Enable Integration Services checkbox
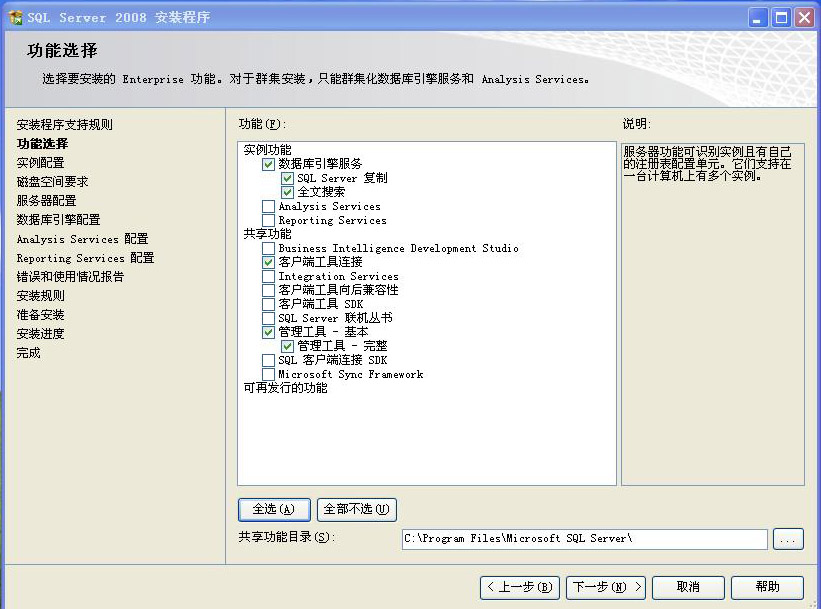Screen dimensions: 821x609 point(268,276)
